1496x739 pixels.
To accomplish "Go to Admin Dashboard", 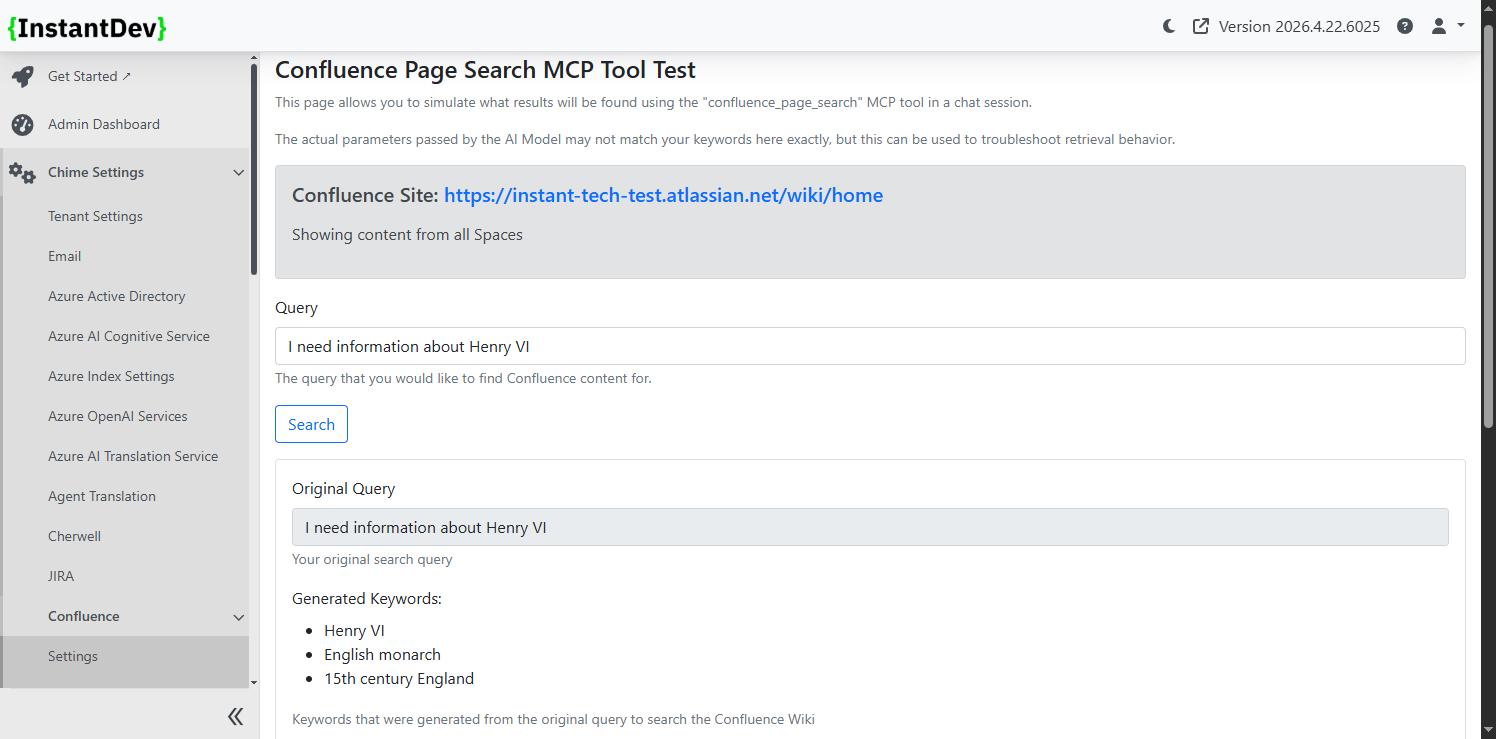I will (104, 124).
